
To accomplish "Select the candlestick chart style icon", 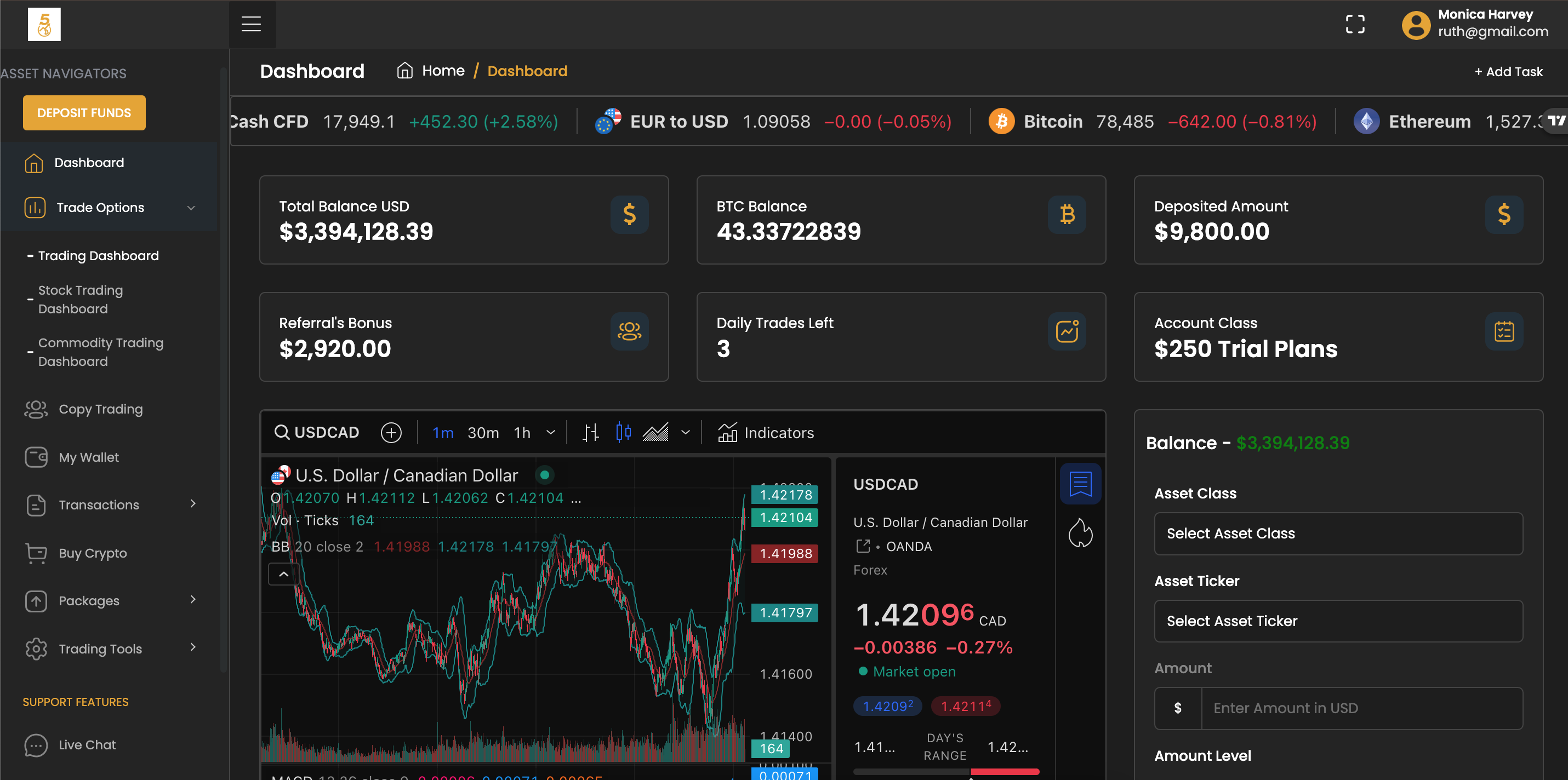I will (623, 433).
